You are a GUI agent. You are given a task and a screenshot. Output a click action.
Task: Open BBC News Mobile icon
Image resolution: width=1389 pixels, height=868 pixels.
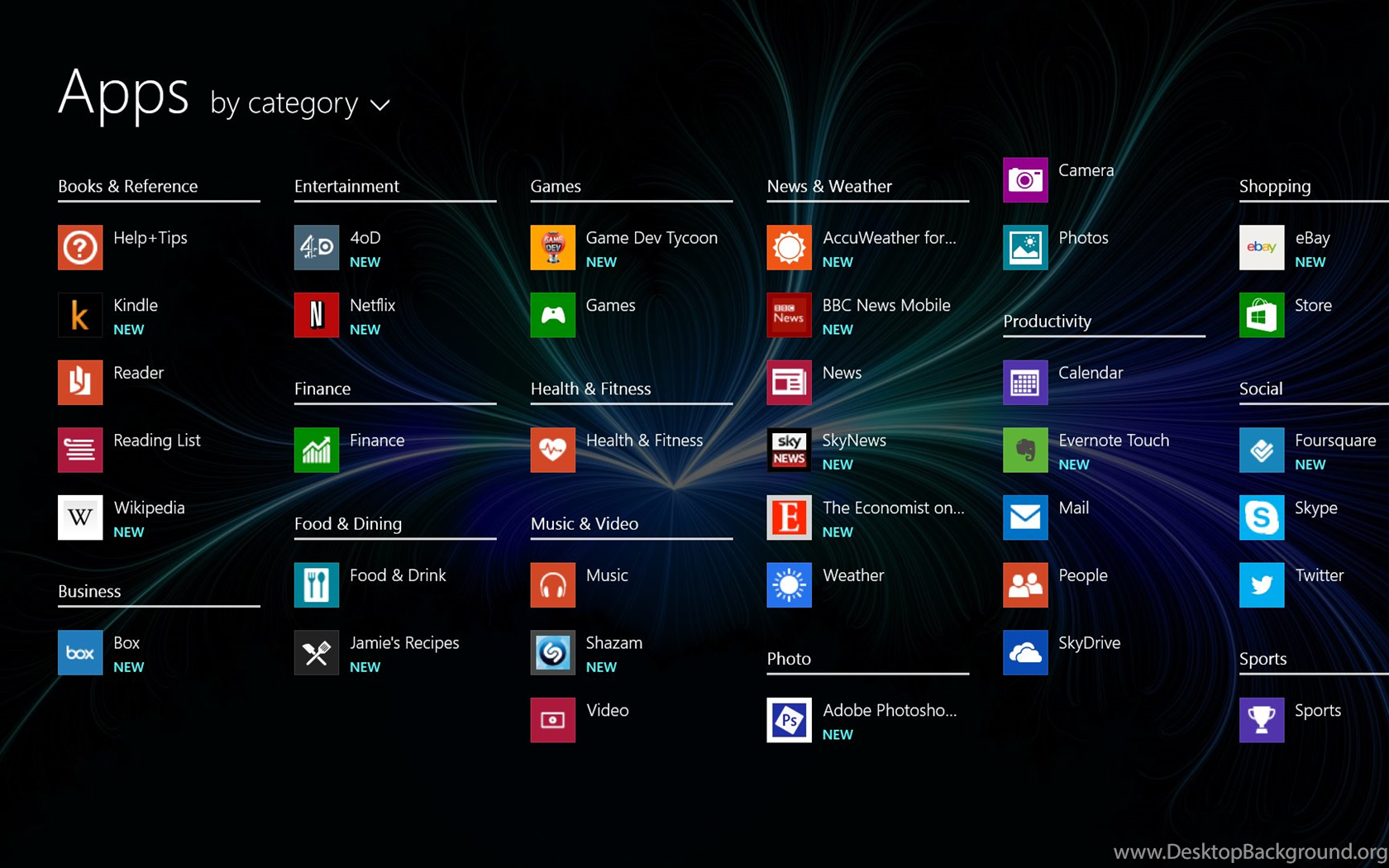790,315
